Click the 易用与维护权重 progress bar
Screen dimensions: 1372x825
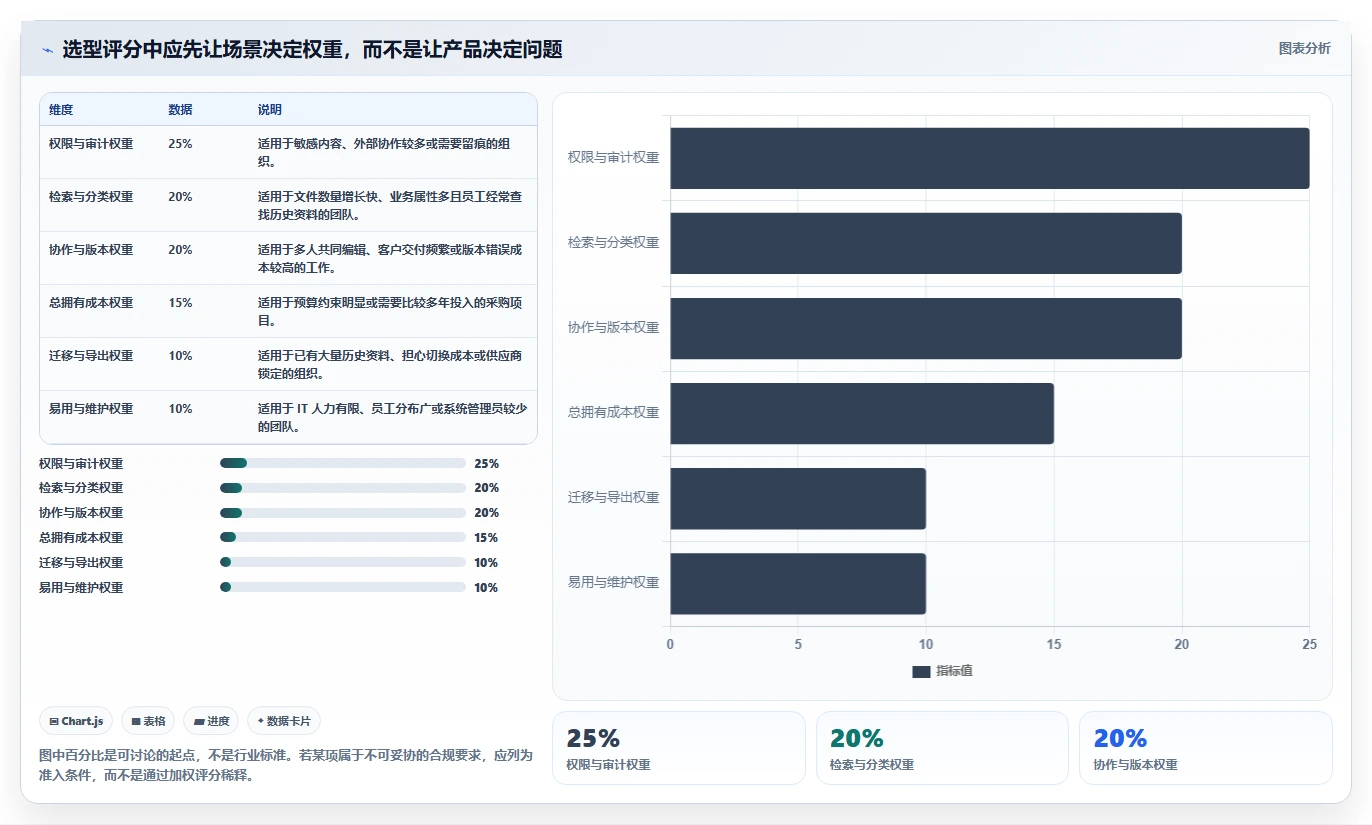click(343, 588)
